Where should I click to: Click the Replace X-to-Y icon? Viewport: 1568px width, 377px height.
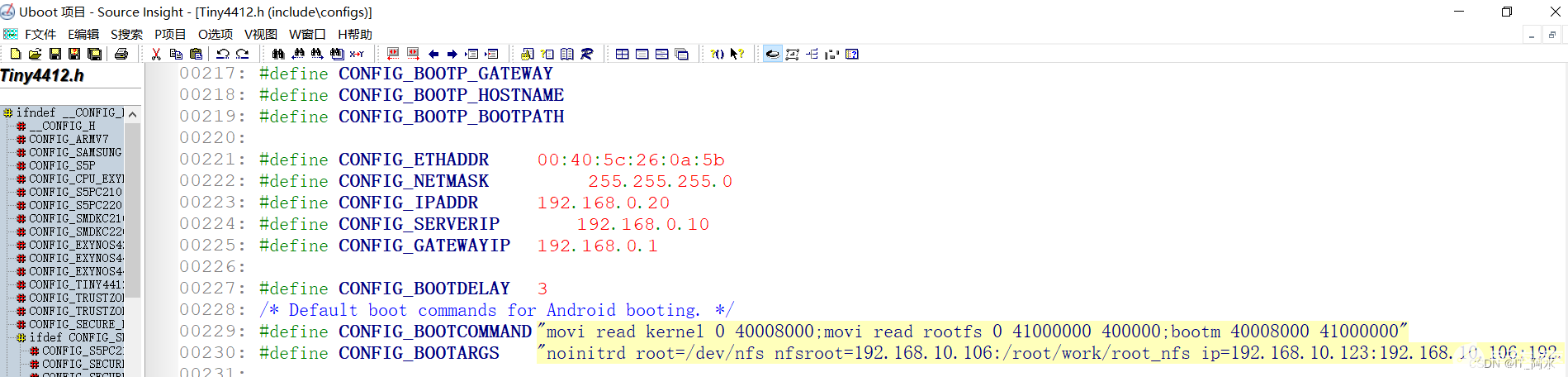coord(357,54)
